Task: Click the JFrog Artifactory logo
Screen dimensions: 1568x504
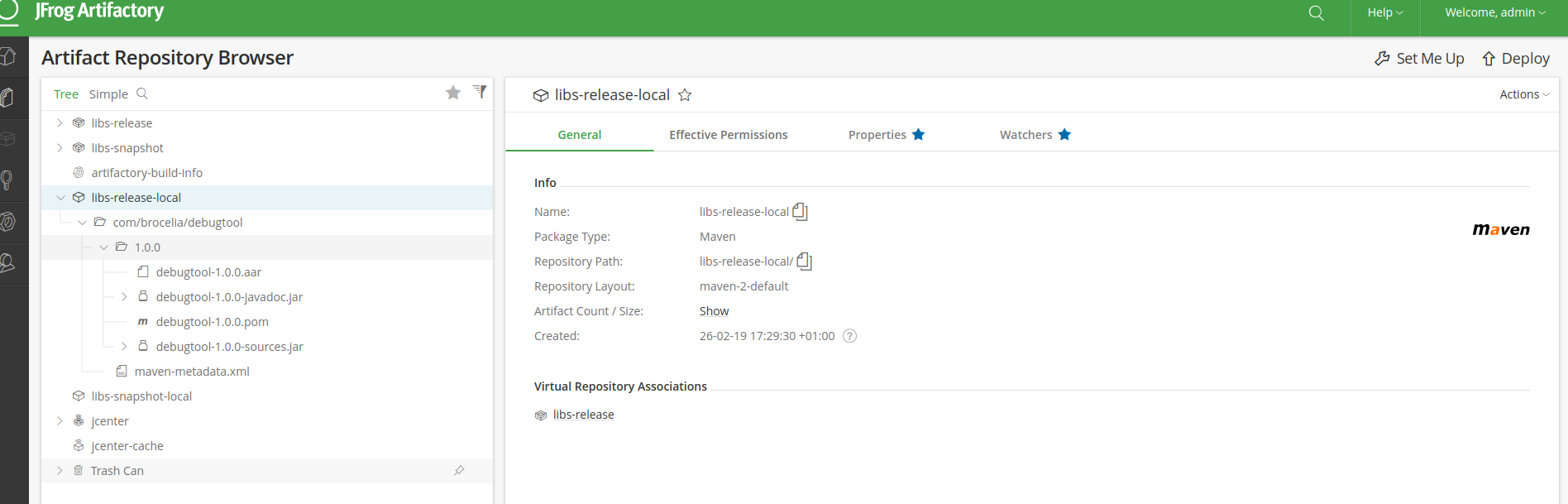Action: [x=99, y=11]
